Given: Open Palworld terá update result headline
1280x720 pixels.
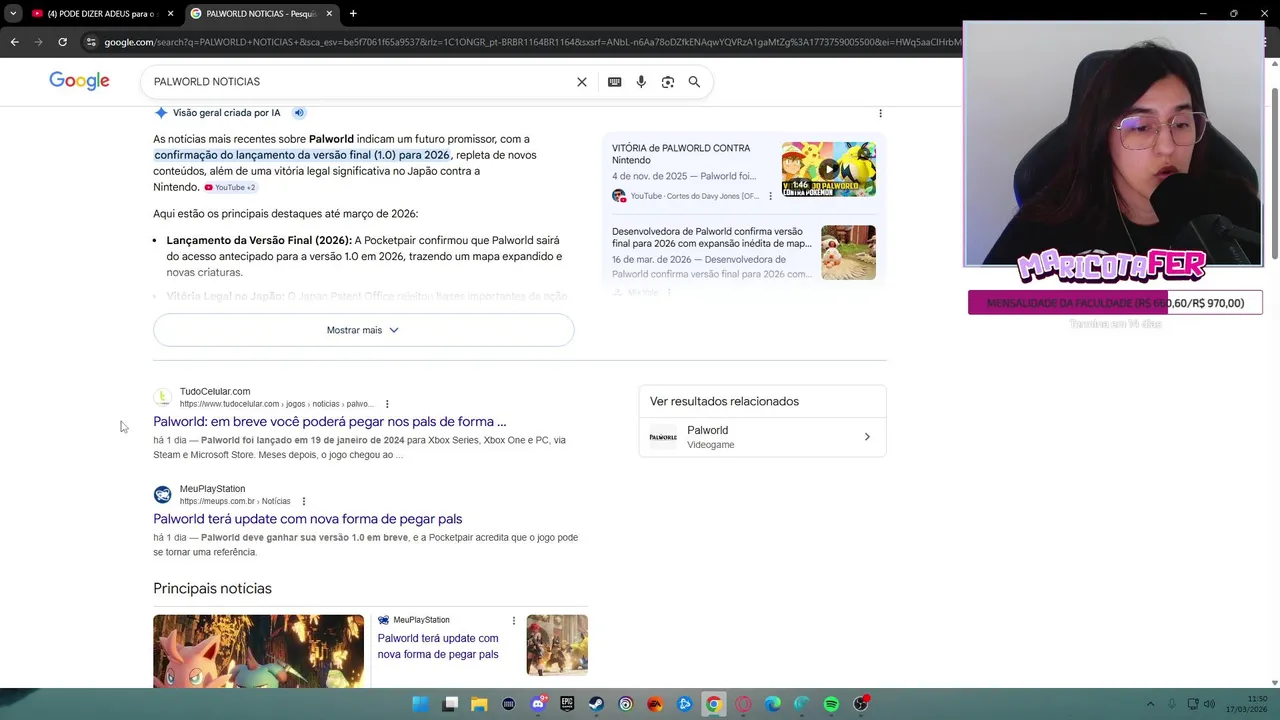Looking at the screenshot, I should [307, 519].
